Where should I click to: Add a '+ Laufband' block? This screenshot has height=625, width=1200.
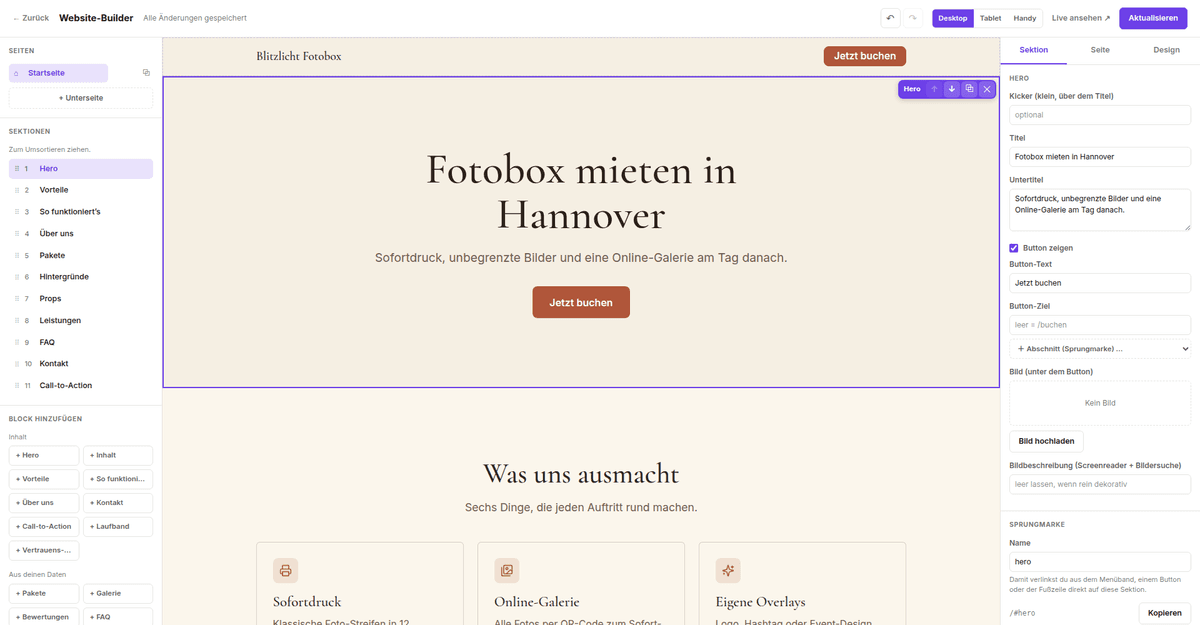click(118, 527)
